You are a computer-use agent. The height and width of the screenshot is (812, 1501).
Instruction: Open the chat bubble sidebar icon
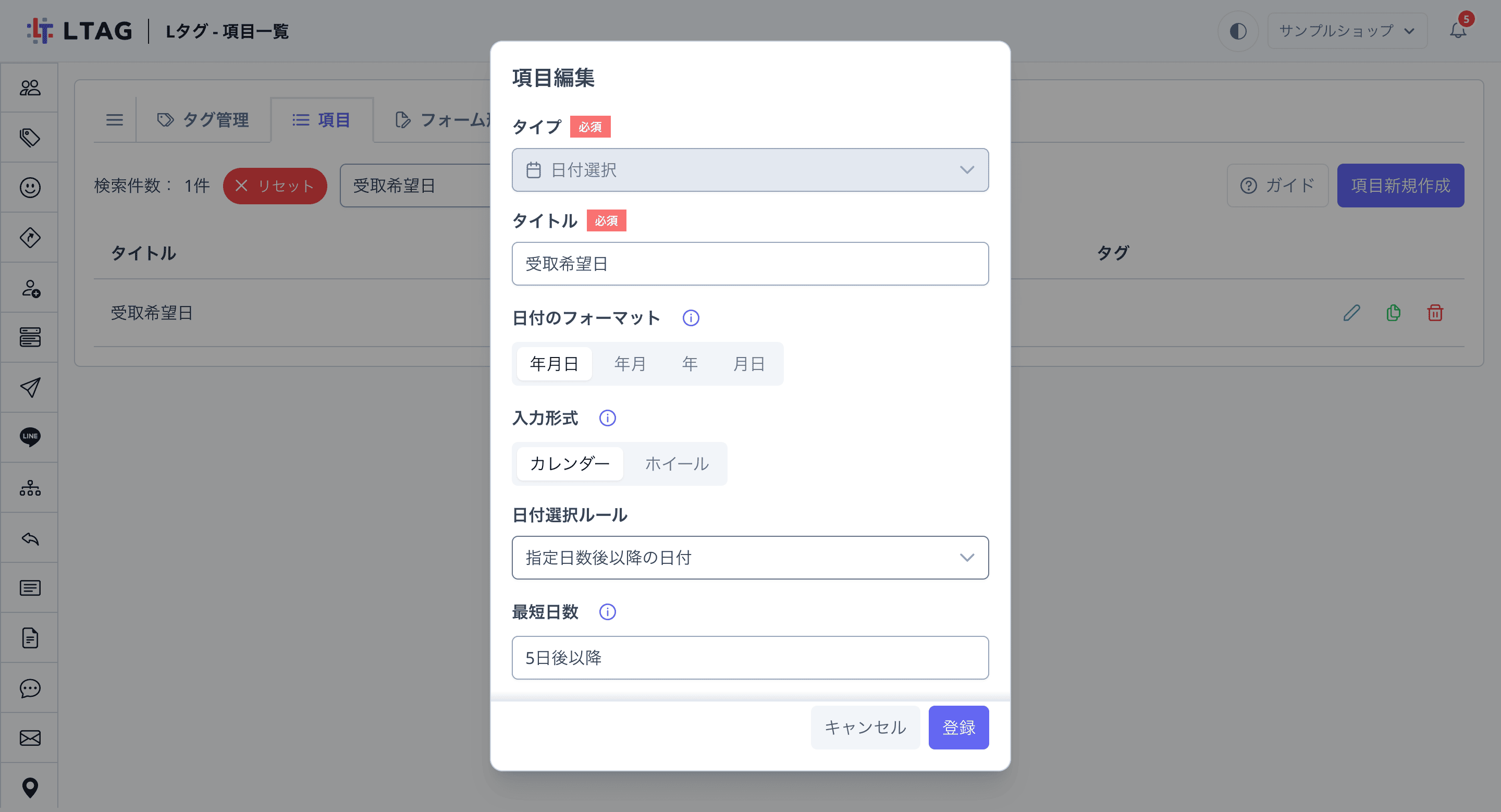[30, 688]
